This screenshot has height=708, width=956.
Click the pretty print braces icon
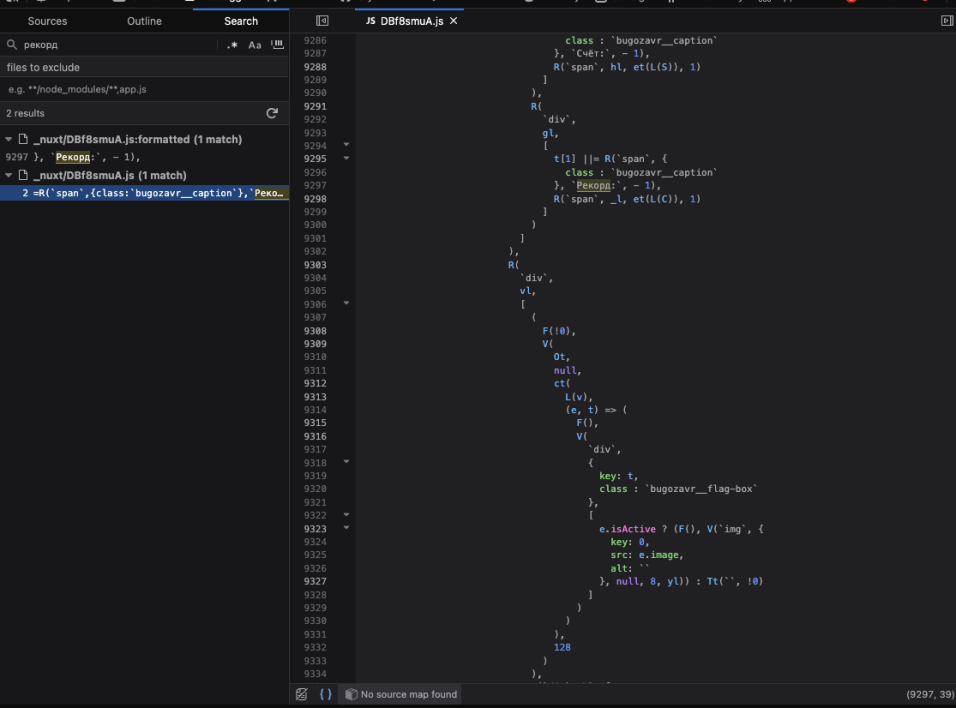(x=326, y=694)
